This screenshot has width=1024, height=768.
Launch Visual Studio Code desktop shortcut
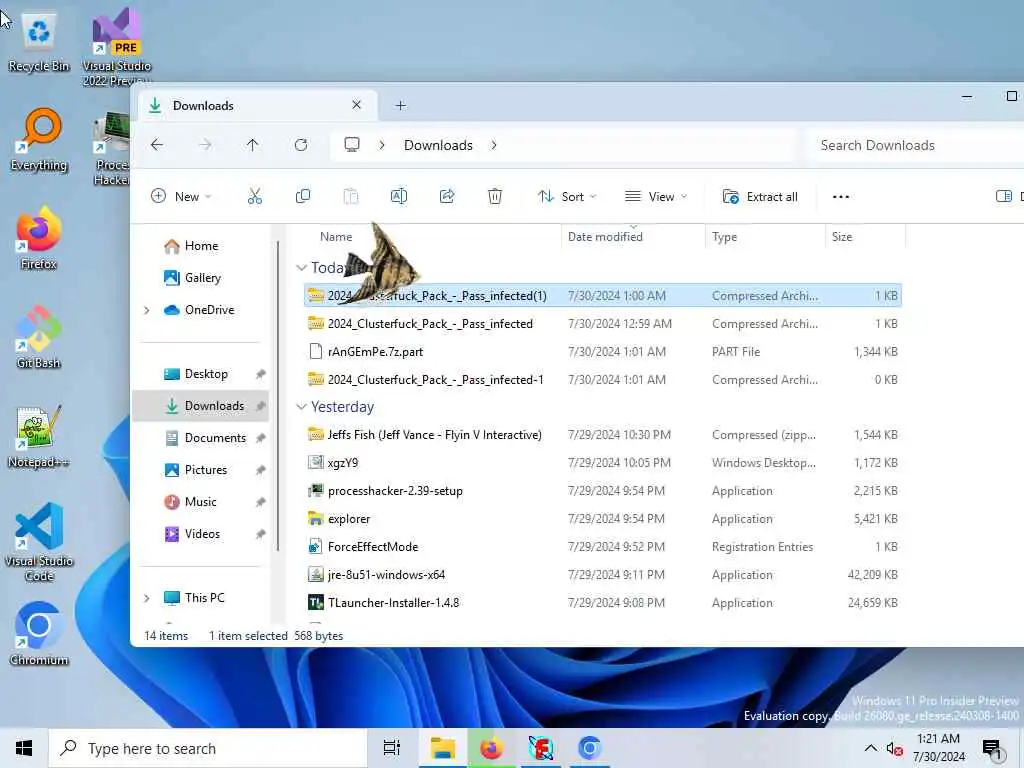coord(39,542)
